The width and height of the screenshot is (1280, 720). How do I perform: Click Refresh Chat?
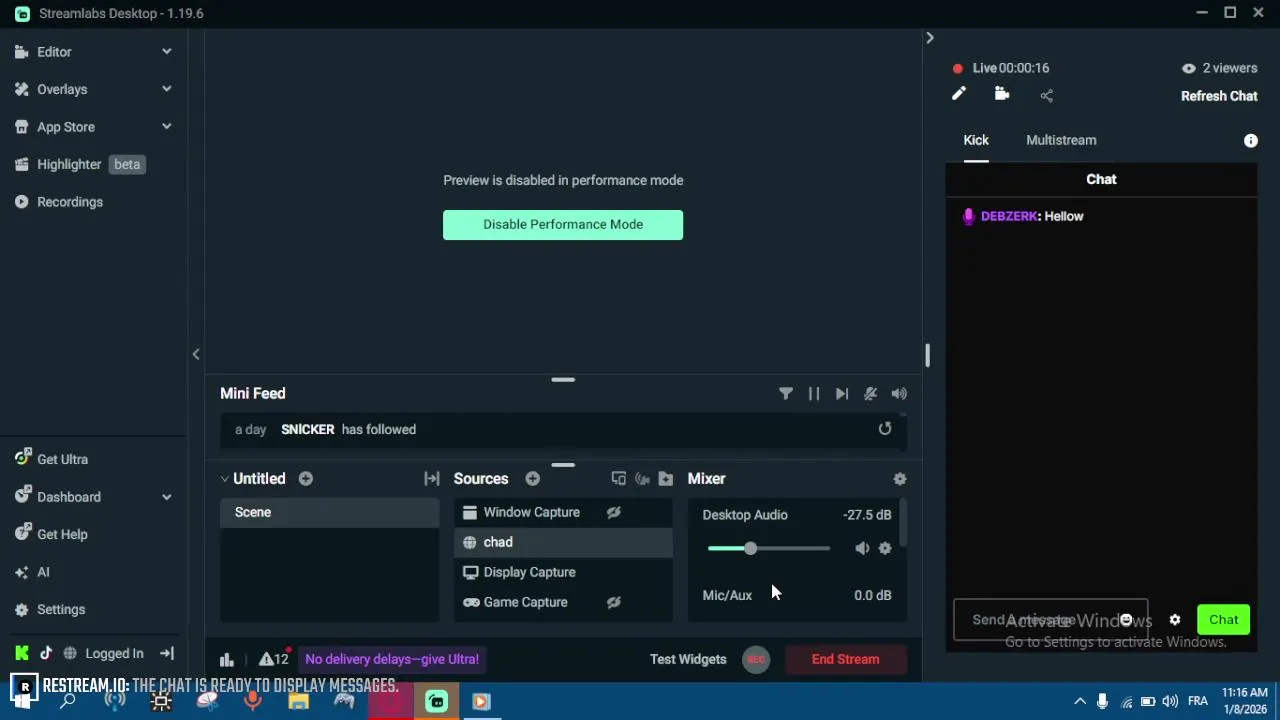point(1219,96)
